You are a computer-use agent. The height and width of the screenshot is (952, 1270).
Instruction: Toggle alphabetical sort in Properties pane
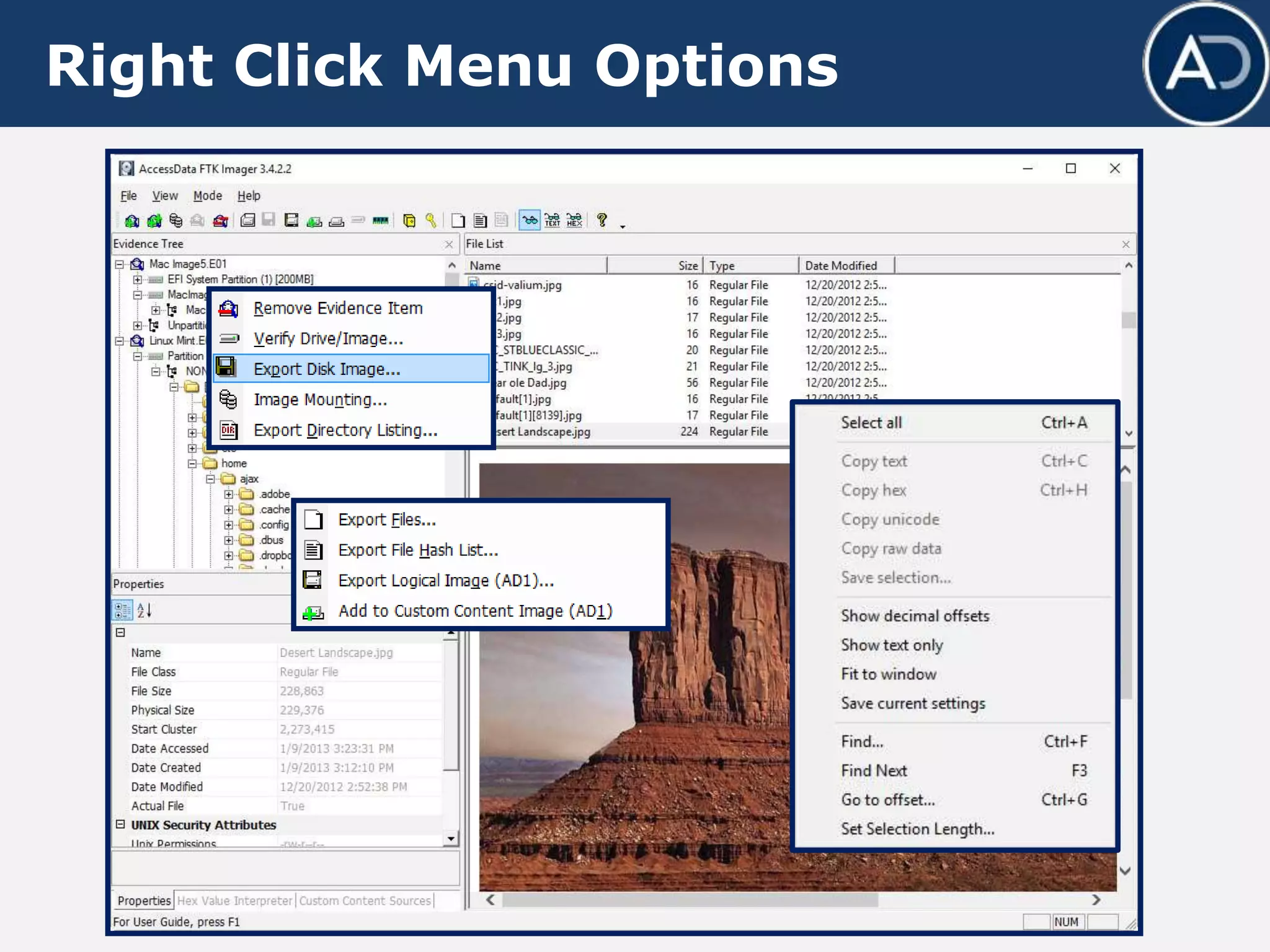(144, 610)
